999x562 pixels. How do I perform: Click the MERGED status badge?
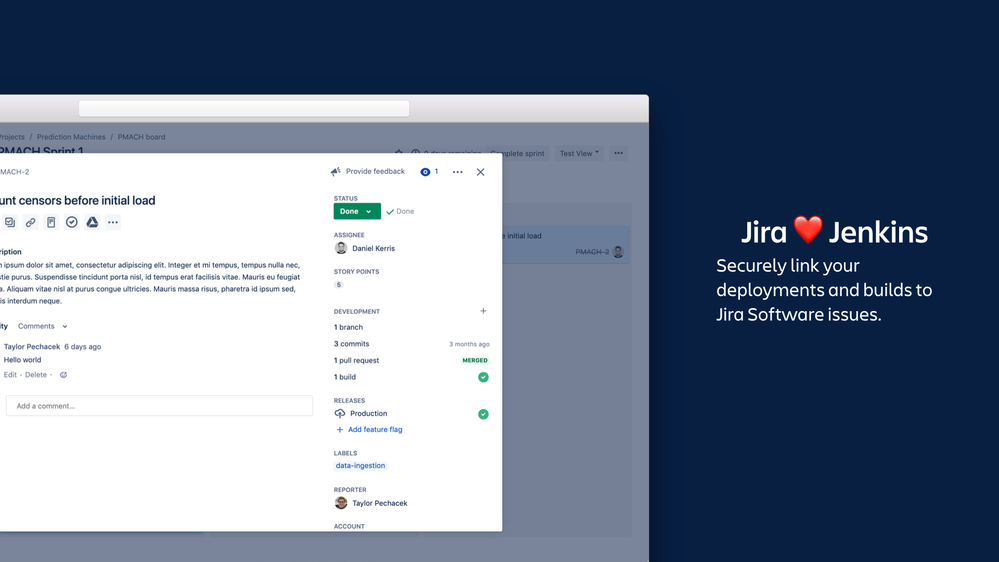click(475, 361)
